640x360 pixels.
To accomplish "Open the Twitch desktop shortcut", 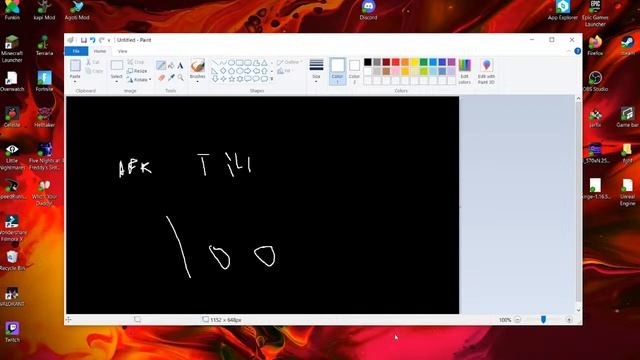I will point(12,332).
